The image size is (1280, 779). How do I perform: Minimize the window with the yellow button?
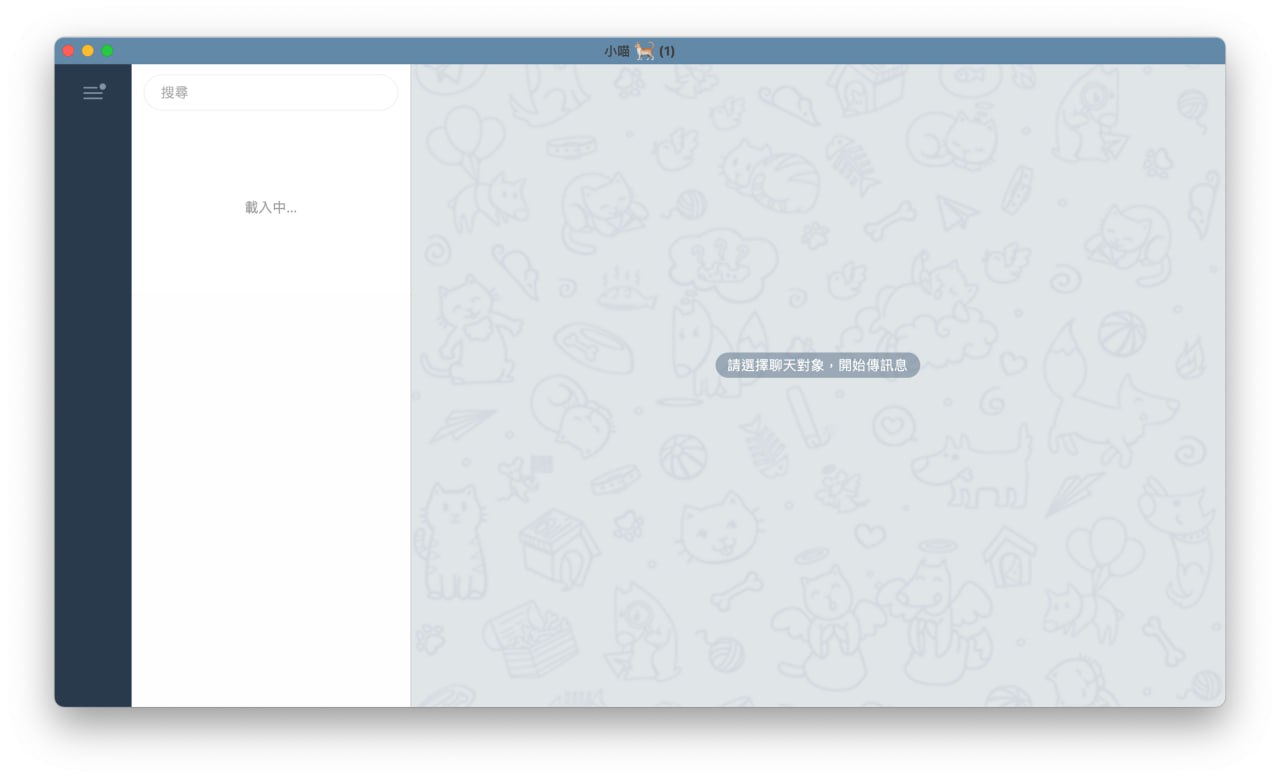coord(88,51)
